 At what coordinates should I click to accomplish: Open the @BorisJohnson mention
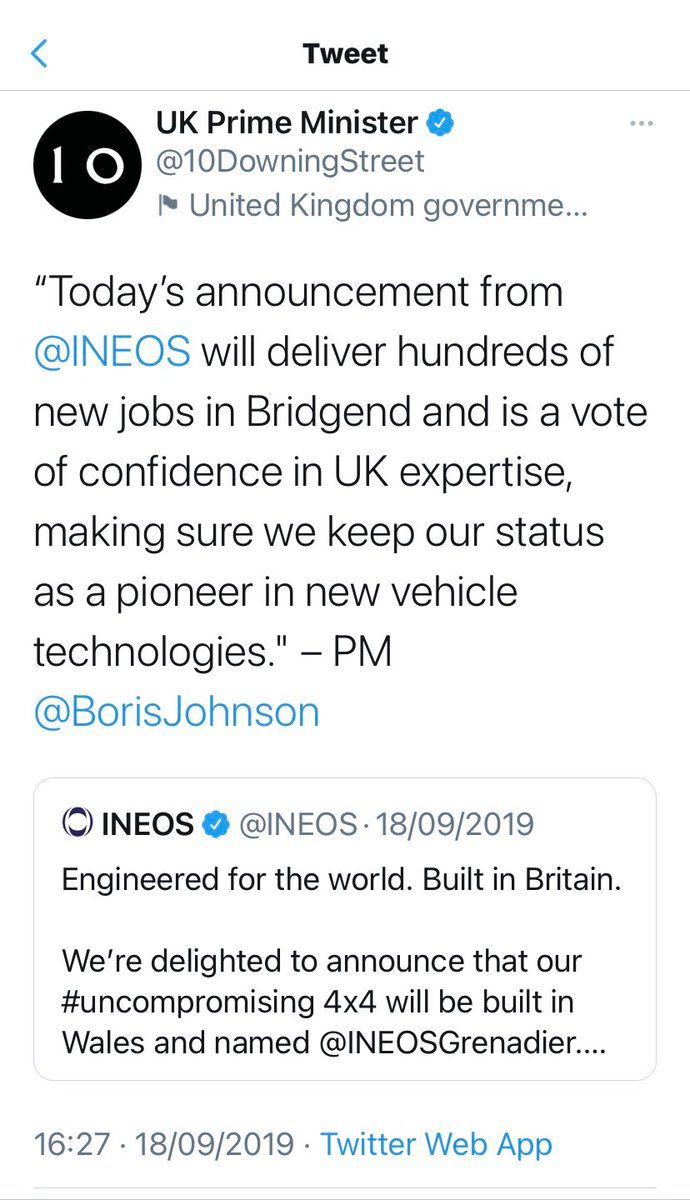coord(177,712)
